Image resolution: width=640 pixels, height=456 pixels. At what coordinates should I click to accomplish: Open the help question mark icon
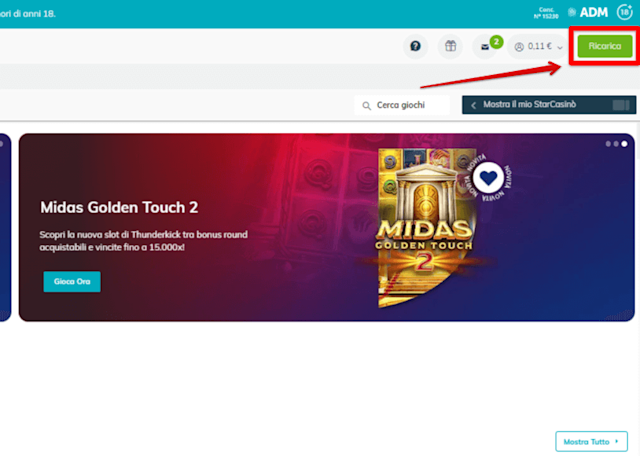click(x=415, y=46)
